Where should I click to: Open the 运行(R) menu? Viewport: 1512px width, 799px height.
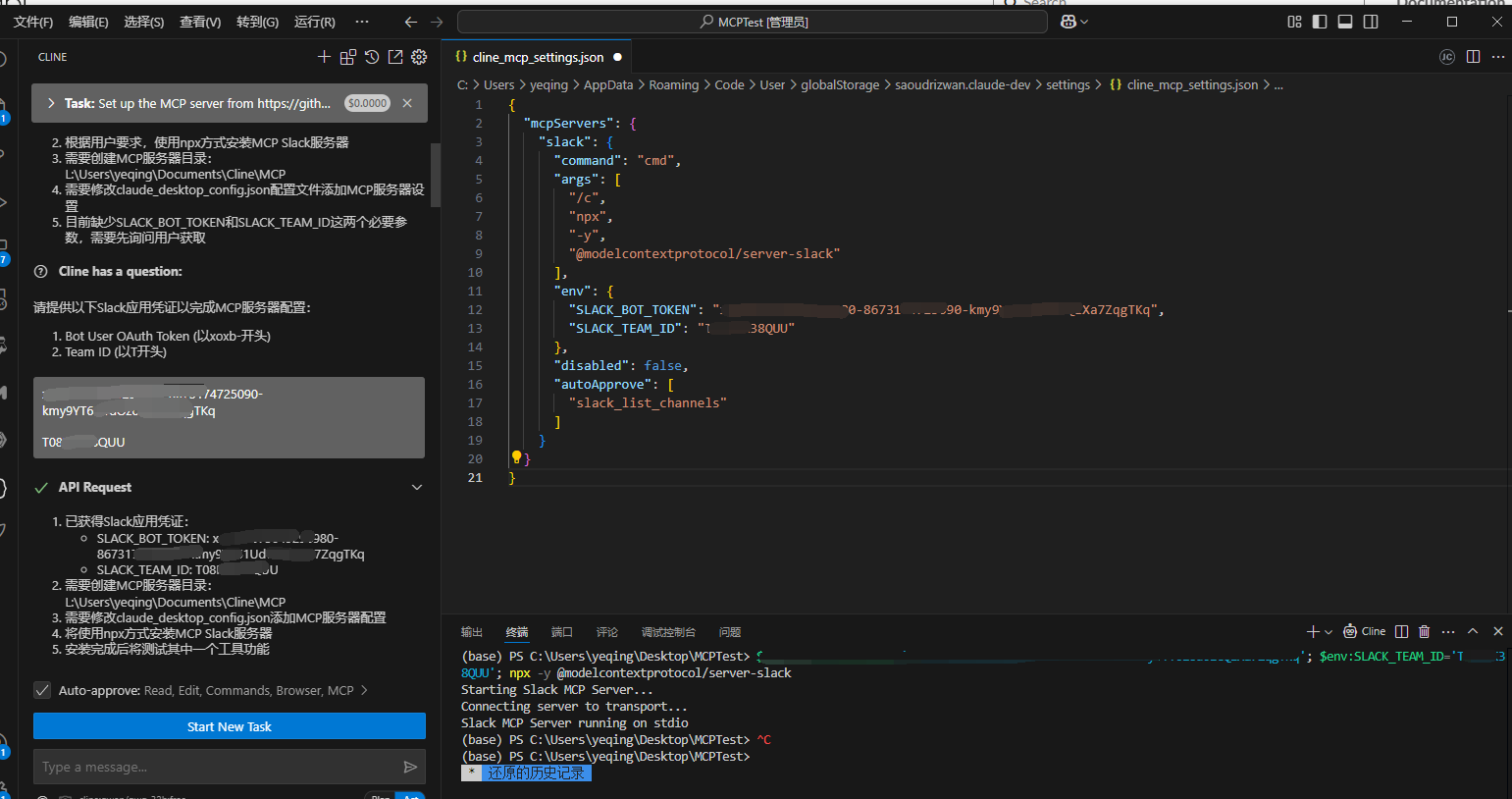point(315,22)
